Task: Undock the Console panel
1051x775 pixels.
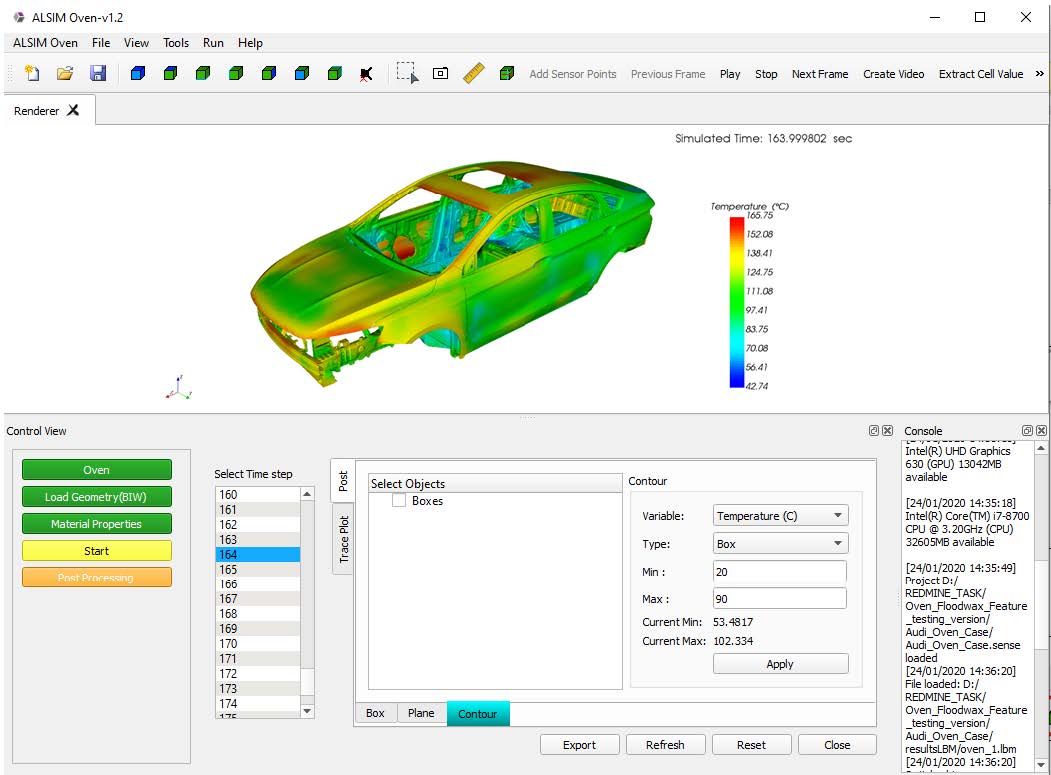Action: [1027, 430]
